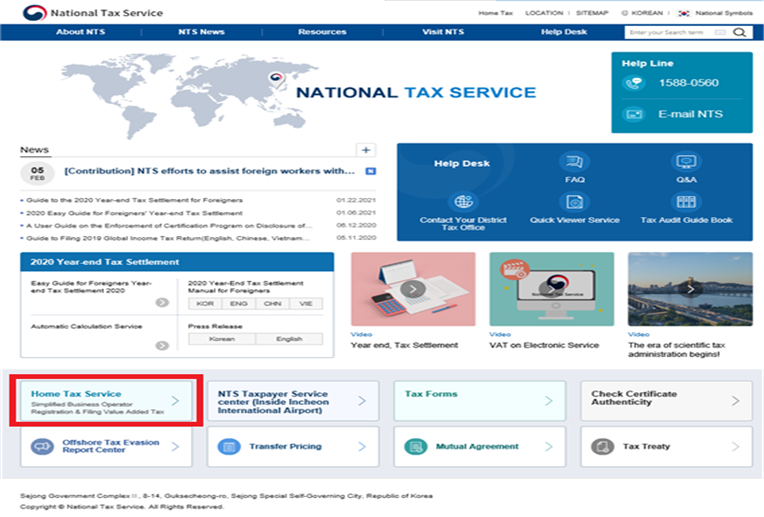Open User Guide on Enforcement of Certification Program
The width and height of the screenshot is (764, 517).
pyautogui.click(x=169, y=226)
